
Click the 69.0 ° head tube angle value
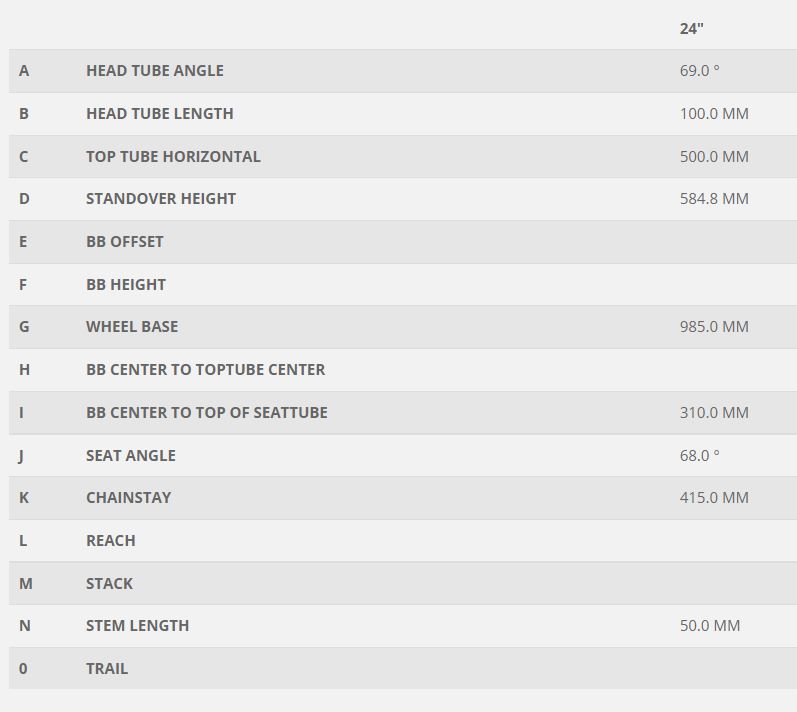click(699, 71)
